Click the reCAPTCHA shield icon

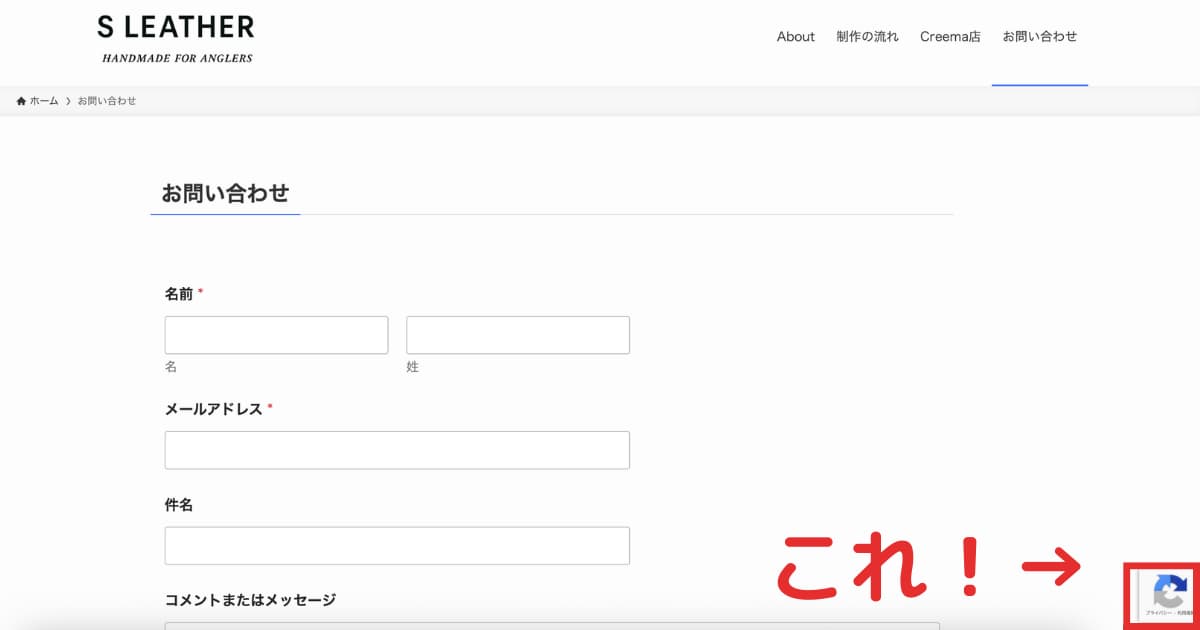pos(1170,590)
